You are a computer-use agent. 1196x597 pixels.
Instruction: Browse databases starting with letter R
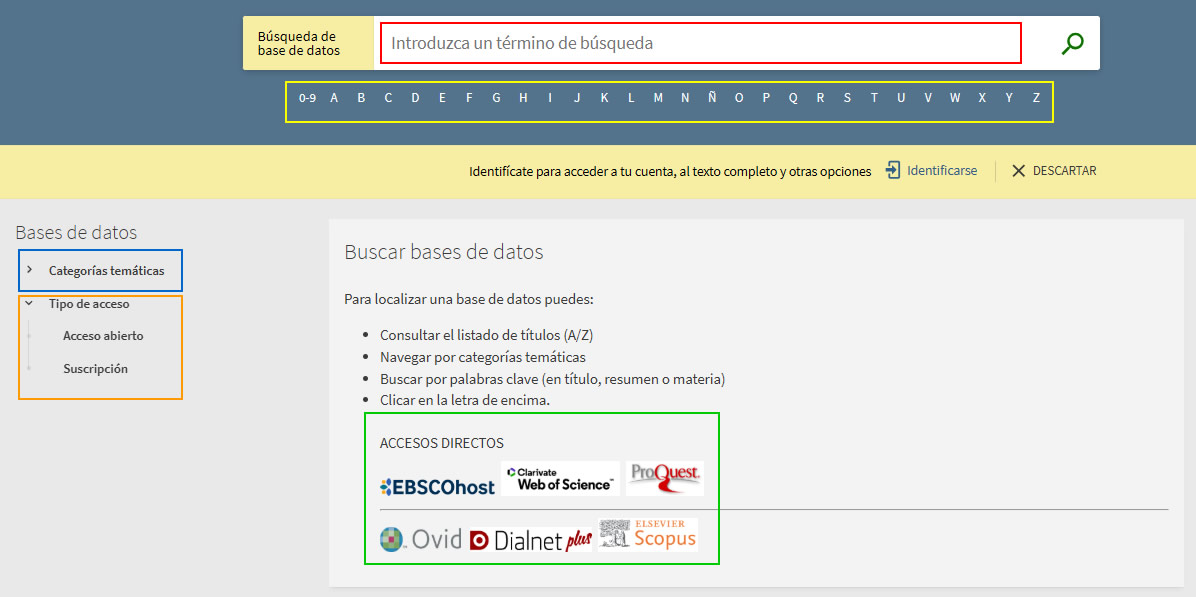[820, 98]
